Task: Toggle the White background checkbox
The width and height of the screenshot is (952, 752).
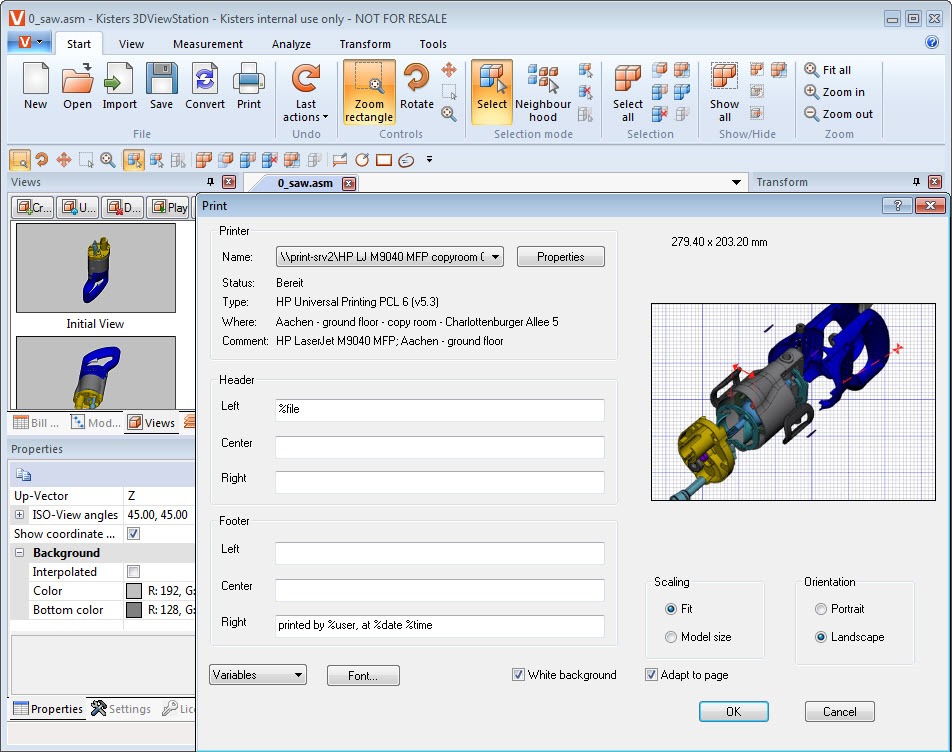Action: coord(518,674)
